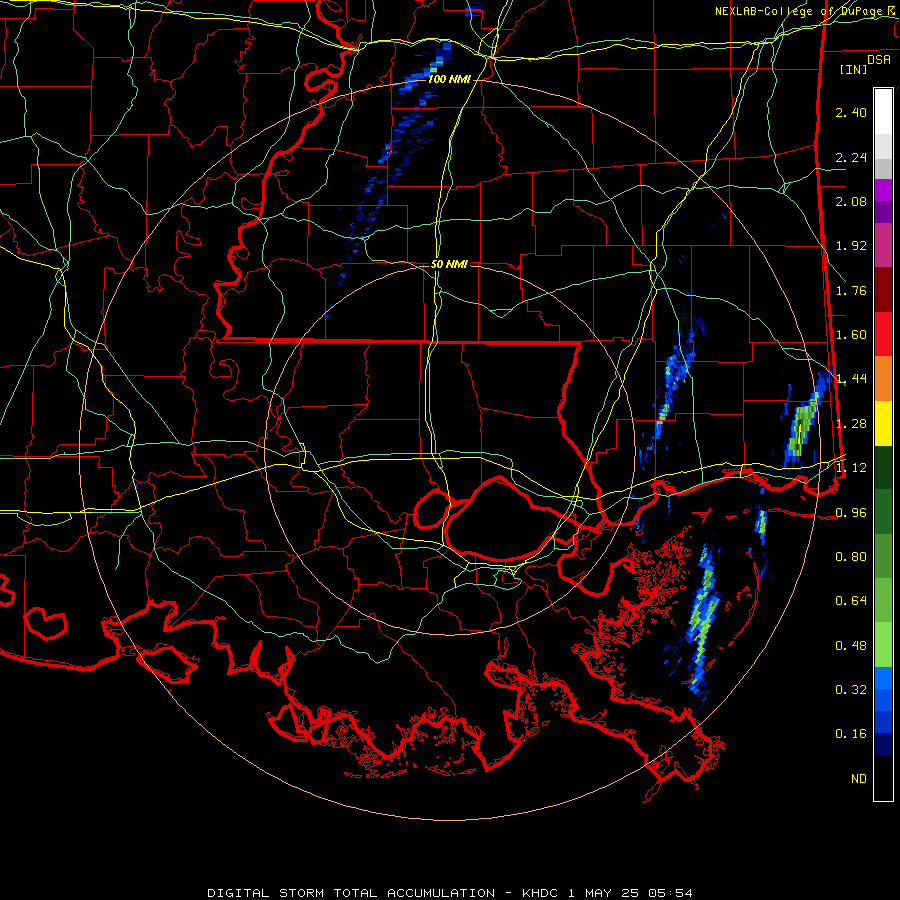The width and height of the screenshot is (900, 900).
Task: Select the 0.64 legend value
Action: point(851,601)
